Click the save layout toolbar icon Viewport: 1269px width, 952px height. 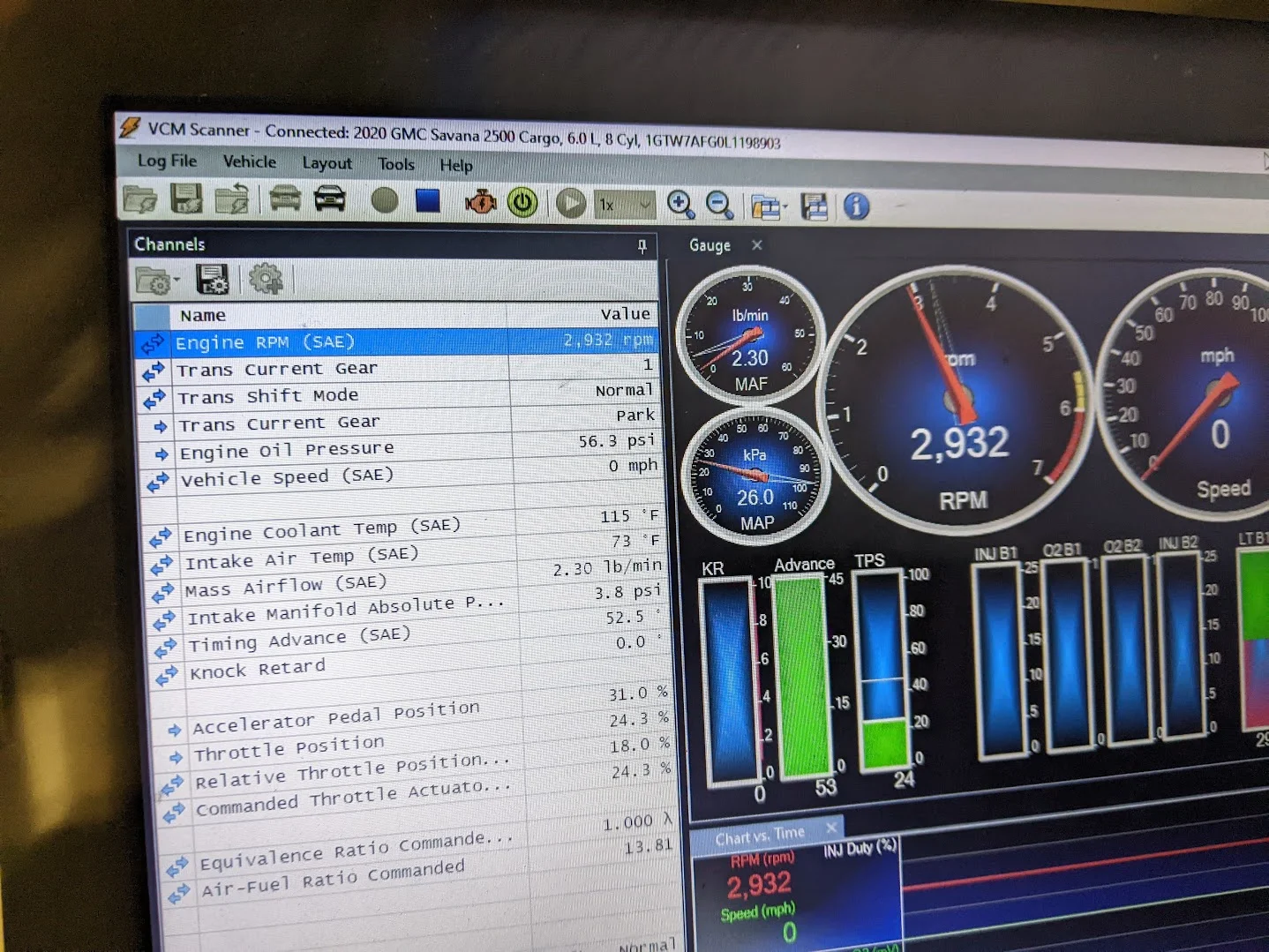click(814, 207)
